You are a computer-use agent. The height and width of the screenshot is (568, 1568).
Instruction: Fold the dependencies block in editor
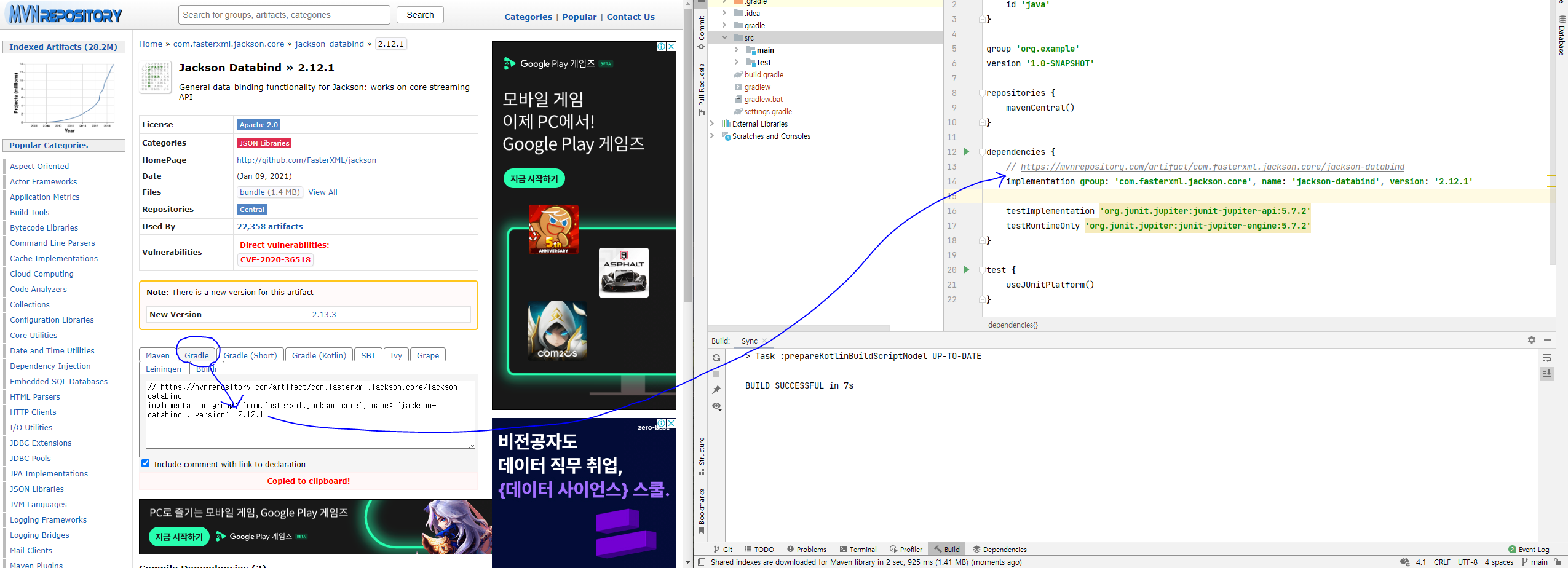pyautogui.click(x=982, y=152)
